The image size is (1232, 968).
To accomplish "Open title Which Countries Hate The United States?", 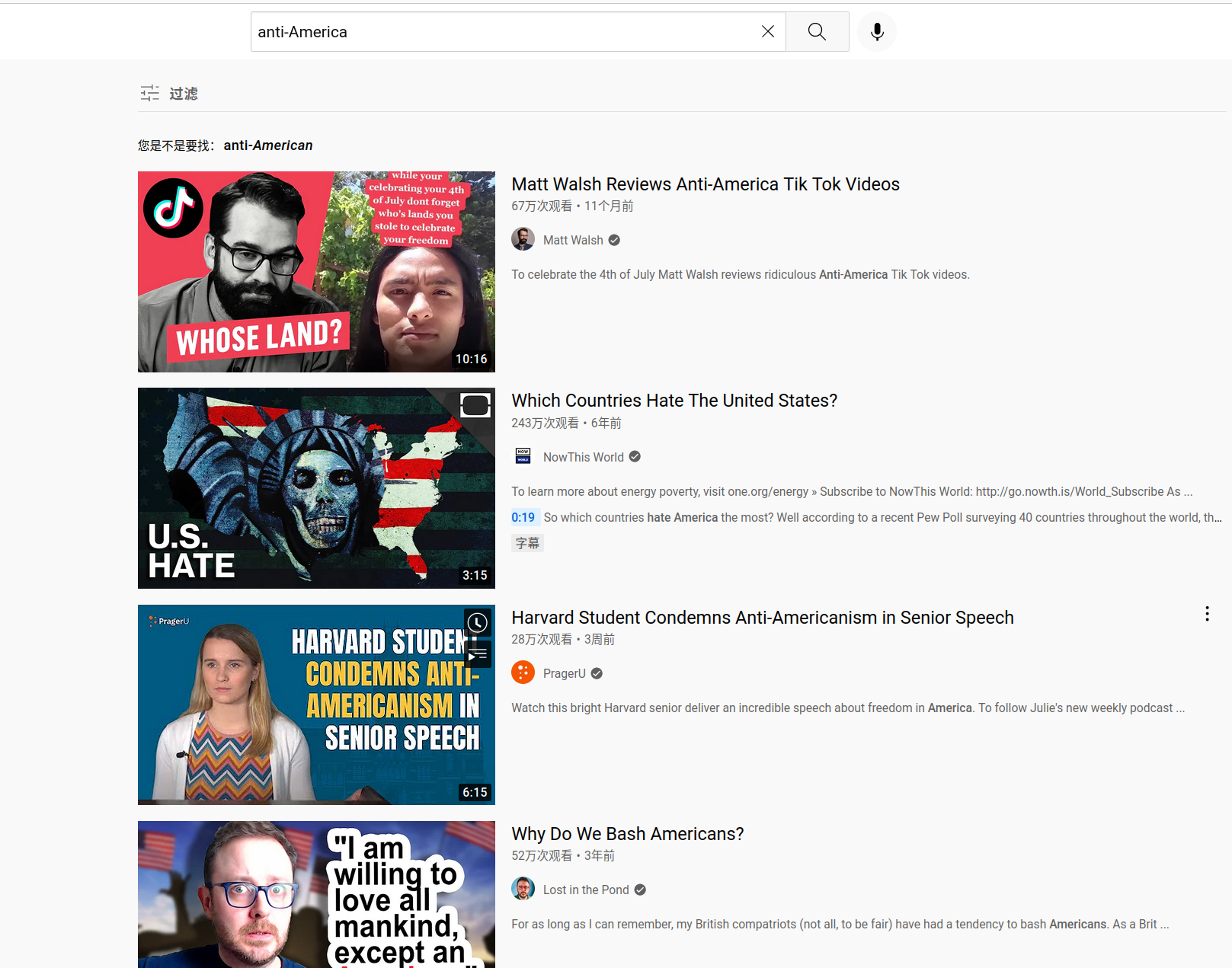I will point(674,401).
